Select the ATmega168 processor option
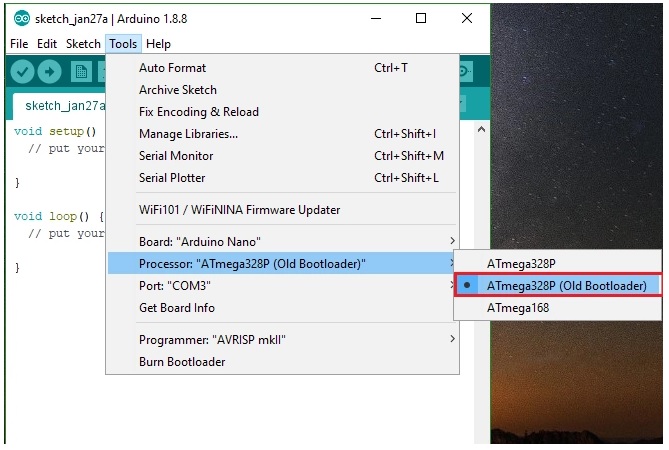The width and height of the screenshot is (669, 450). [x=517, y=308]
